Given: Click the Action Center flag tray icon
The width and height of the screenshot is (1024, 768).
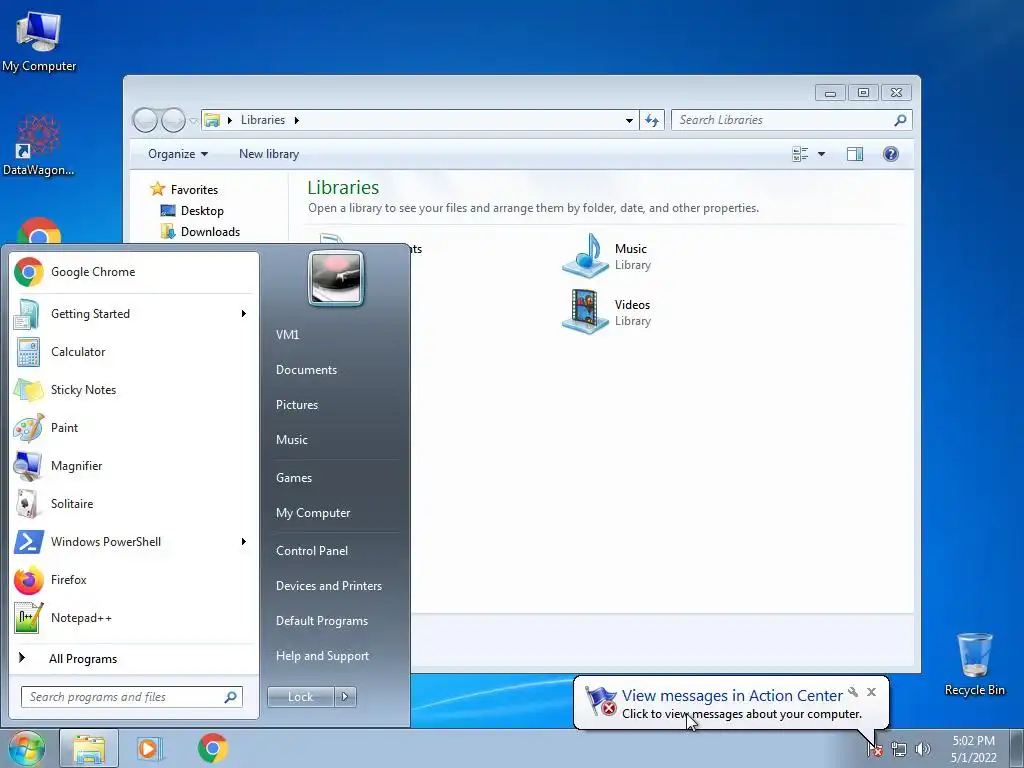Looking at the screenshot, I should click(x=876, y=750).
